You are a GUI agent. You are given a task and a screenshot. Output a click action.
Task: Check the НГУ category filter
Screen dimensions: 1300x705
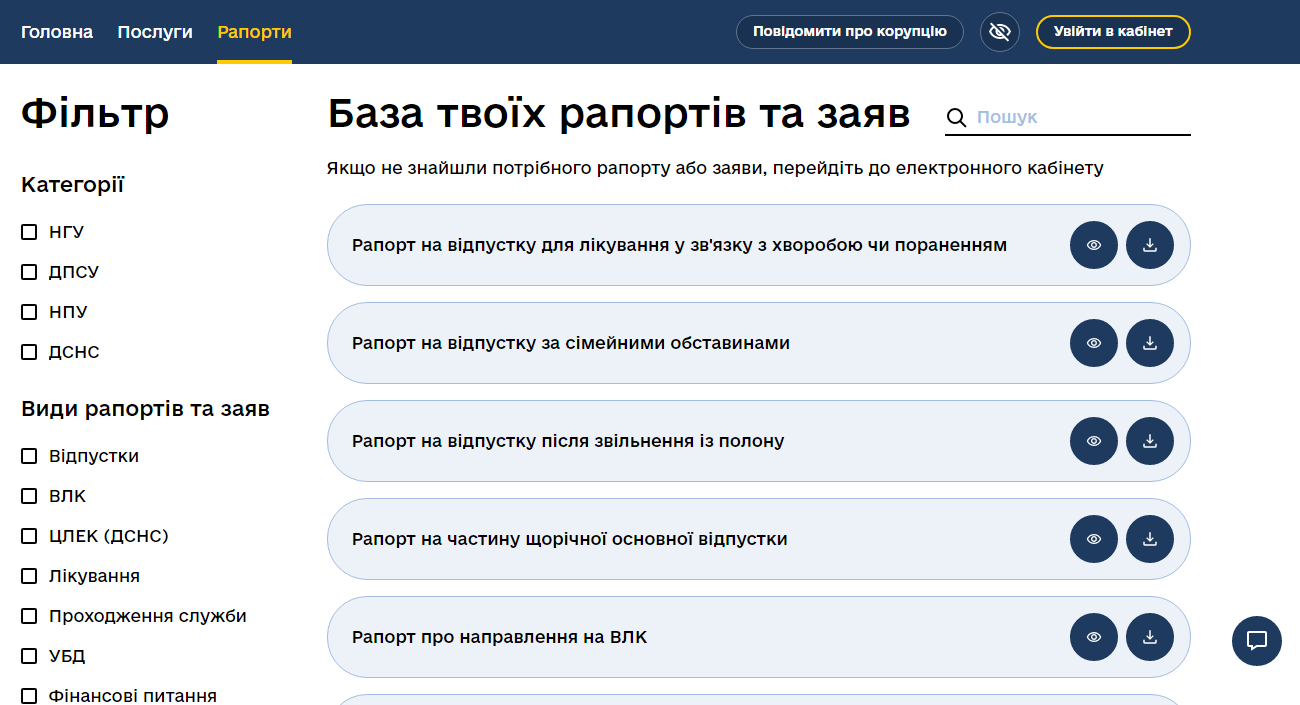click(29, 232)
